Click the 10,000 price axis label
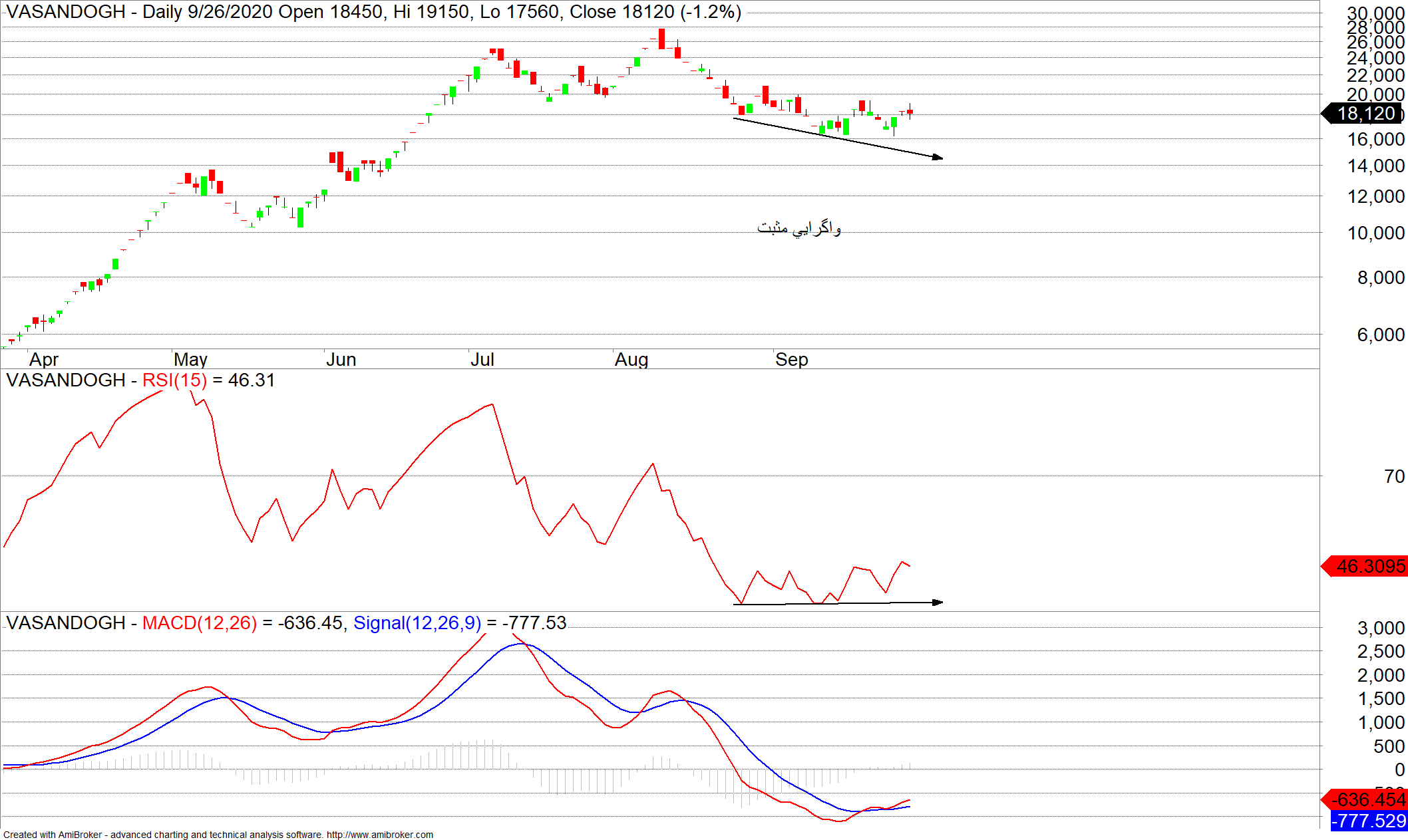 point(1375,233)
